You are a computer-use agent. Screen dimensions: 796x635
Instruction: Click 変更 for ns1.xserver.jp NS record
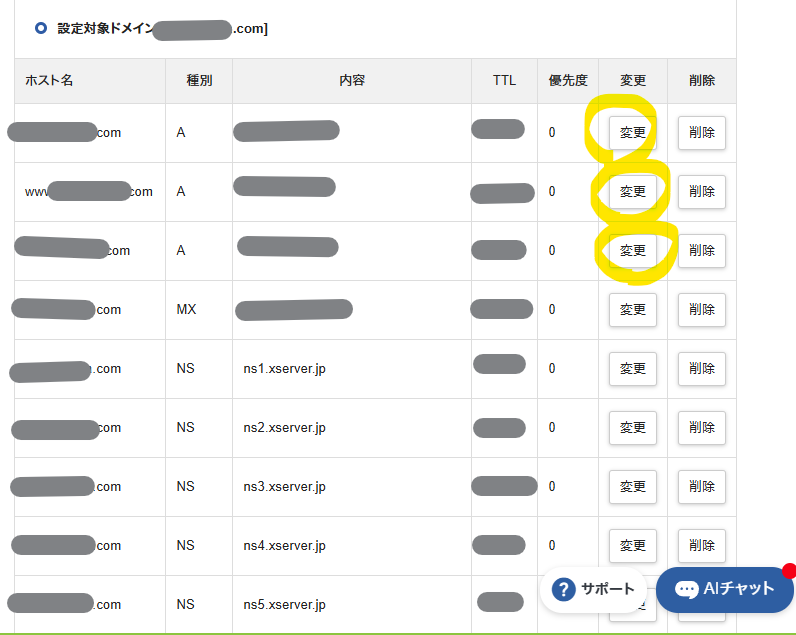tap(633, 368)
